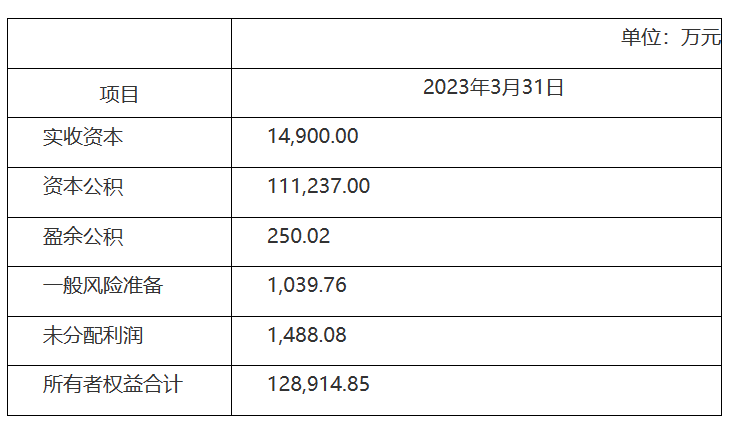747x435 pixels.
Task: Click empty space right of 14,900.00
Action: (538, 142)
